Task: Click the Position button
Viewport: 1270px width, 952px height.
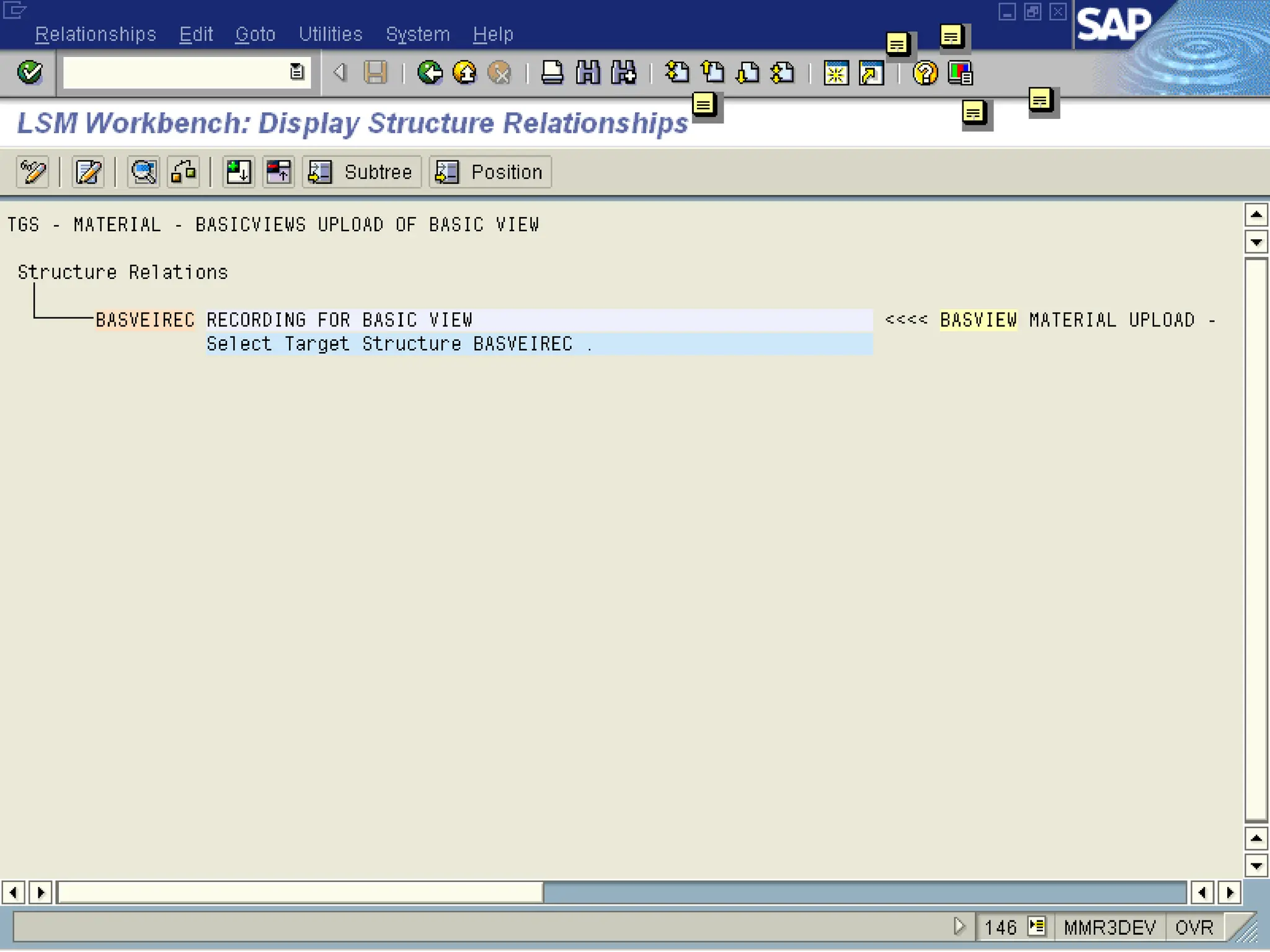Action: coord(490,172)
